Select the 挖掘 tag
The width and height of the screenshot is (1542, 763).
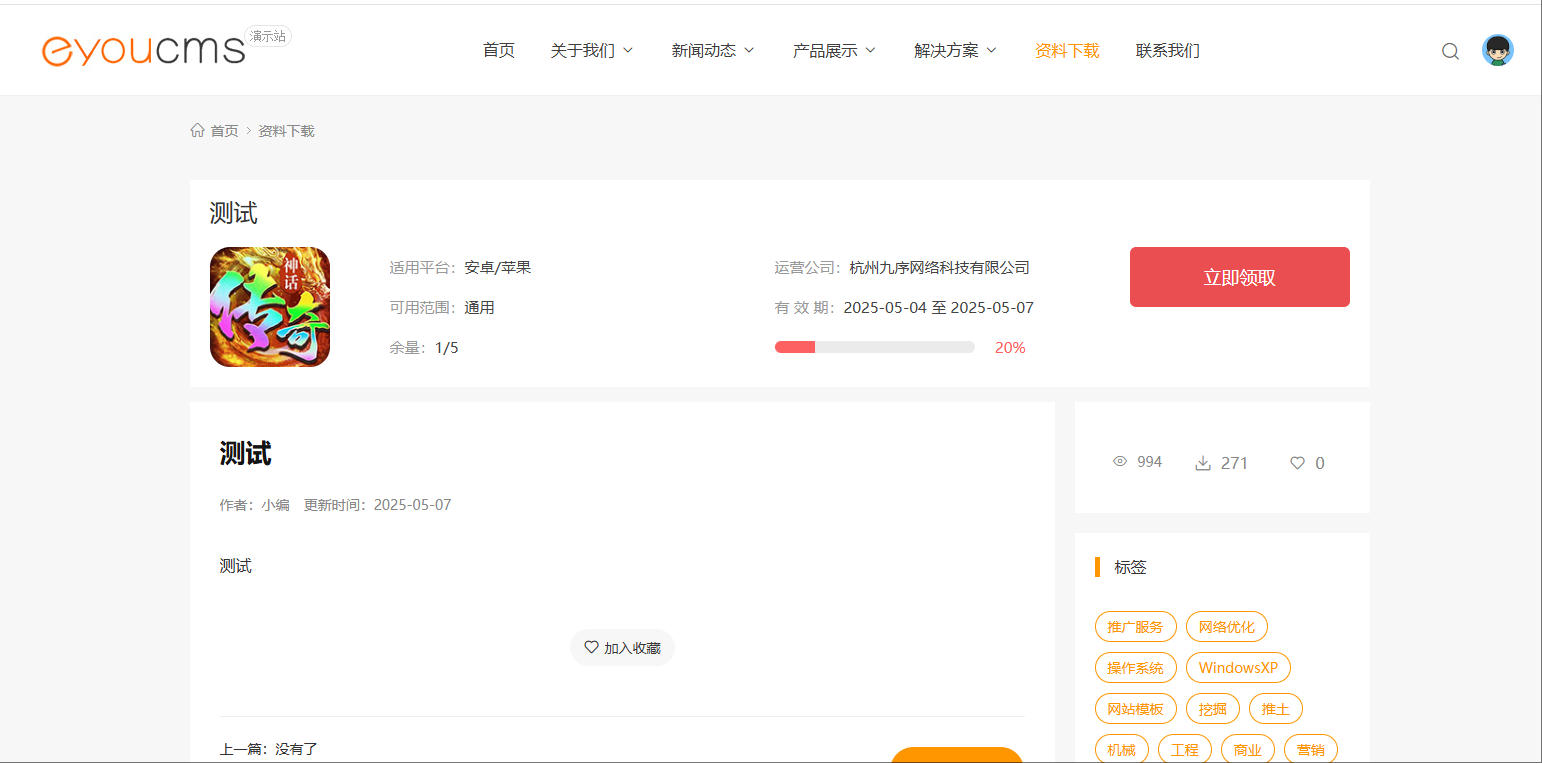coord(1212,709)
